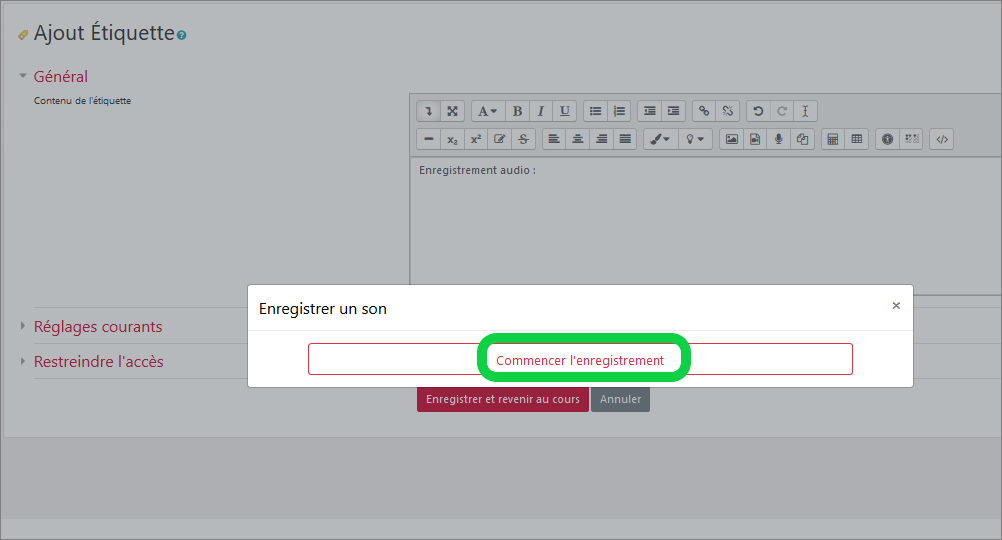Click the redo icon
The height and width of the screenshot is (540, 1002).
[x=782, y=111]
